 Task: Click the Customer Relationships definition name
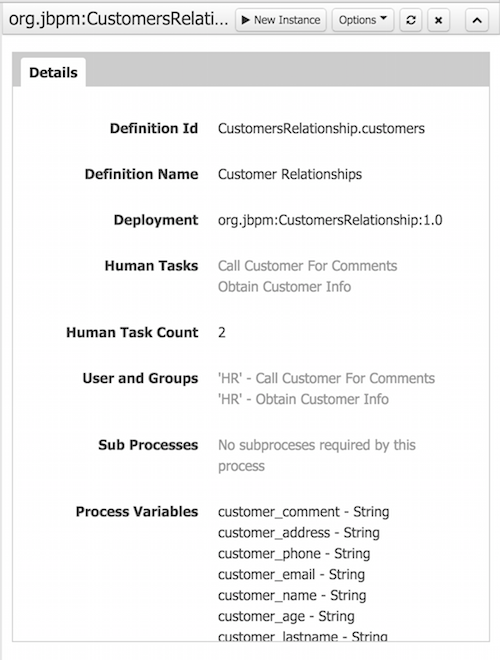click(290, 174)
